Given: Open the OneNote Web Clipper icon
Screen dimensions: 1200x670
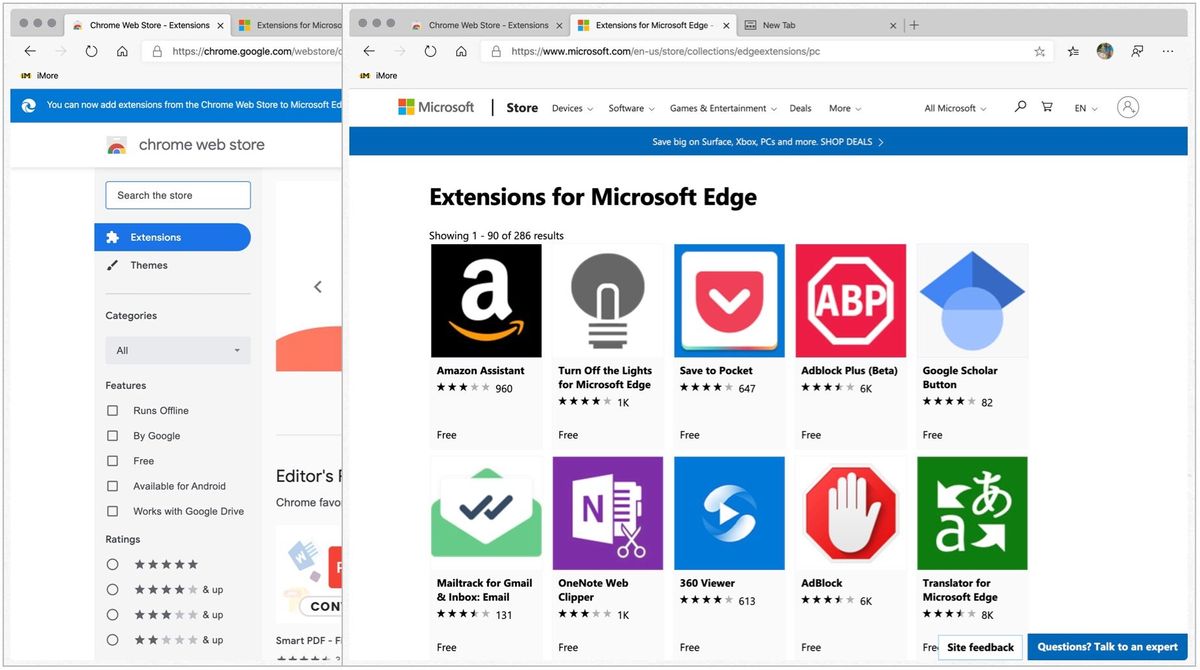Looking at the screenshot, I should pyautogui.click(x=607, y=512).
